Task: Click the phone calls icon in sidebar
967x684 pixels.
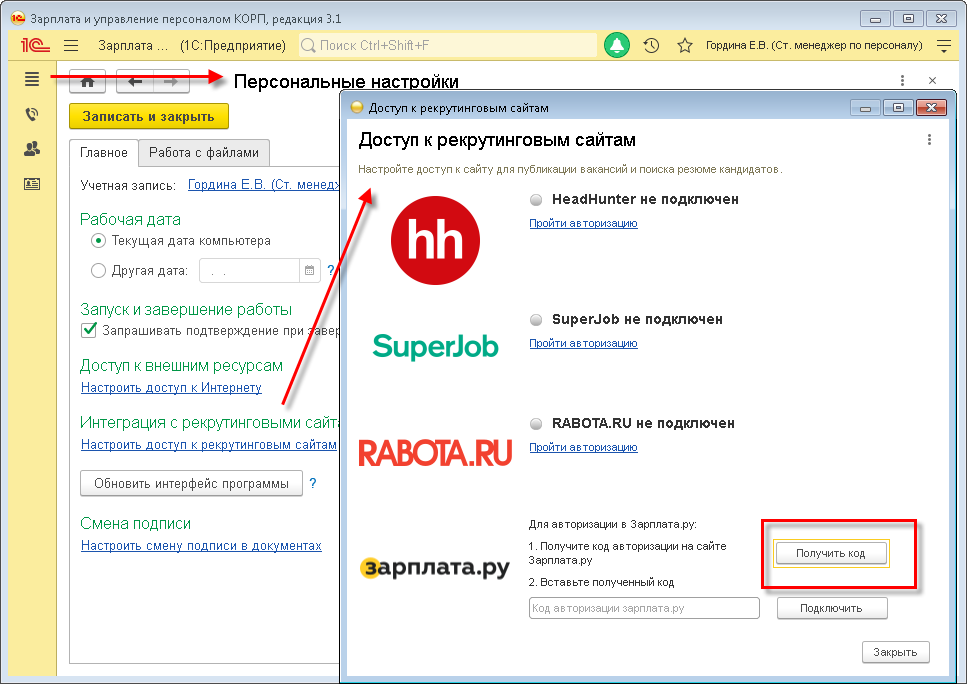Action: pyautogui.click(x=32, y=114)
